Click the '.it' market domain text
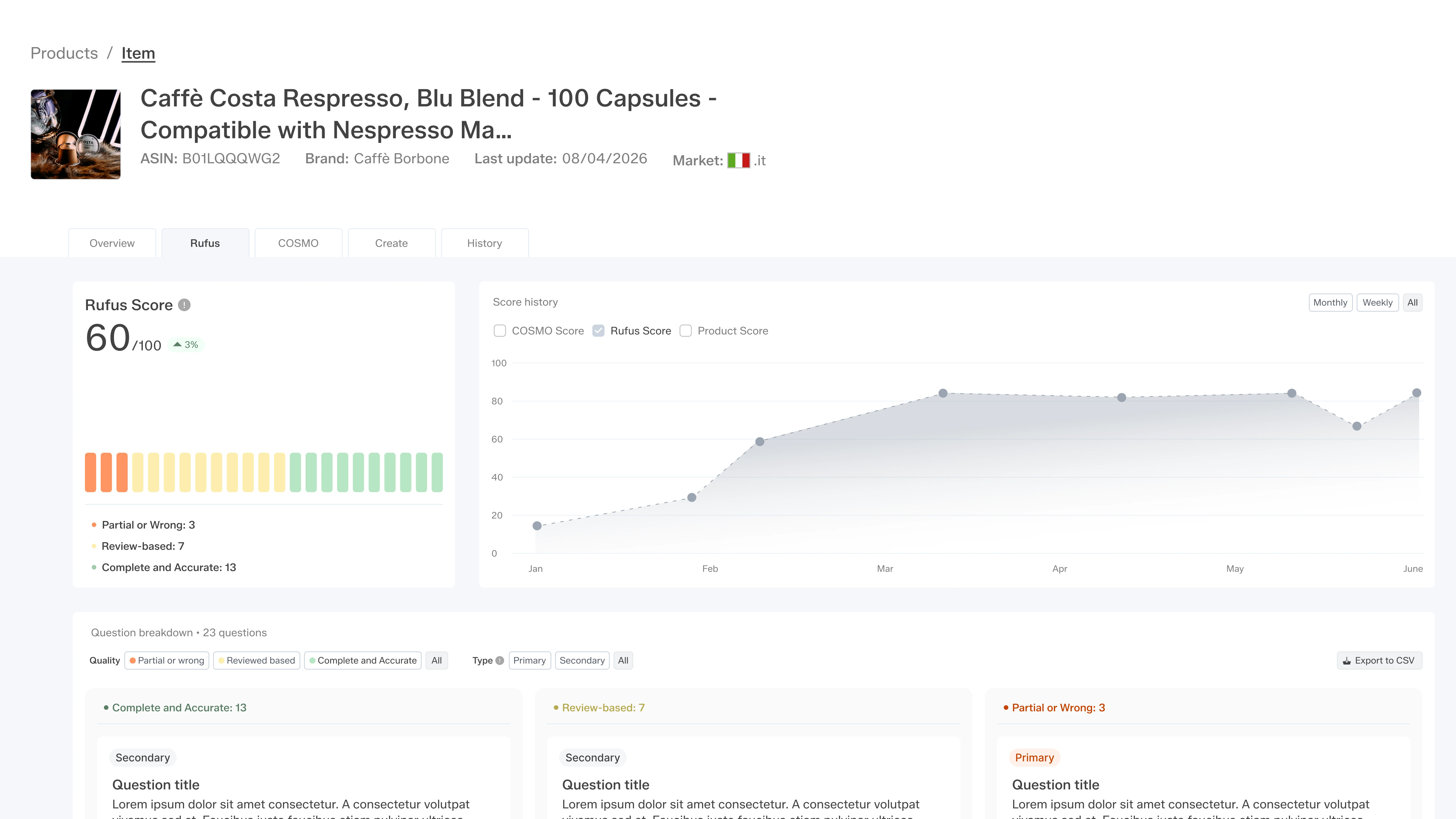1456x819 pixels. tap(760, 161)
